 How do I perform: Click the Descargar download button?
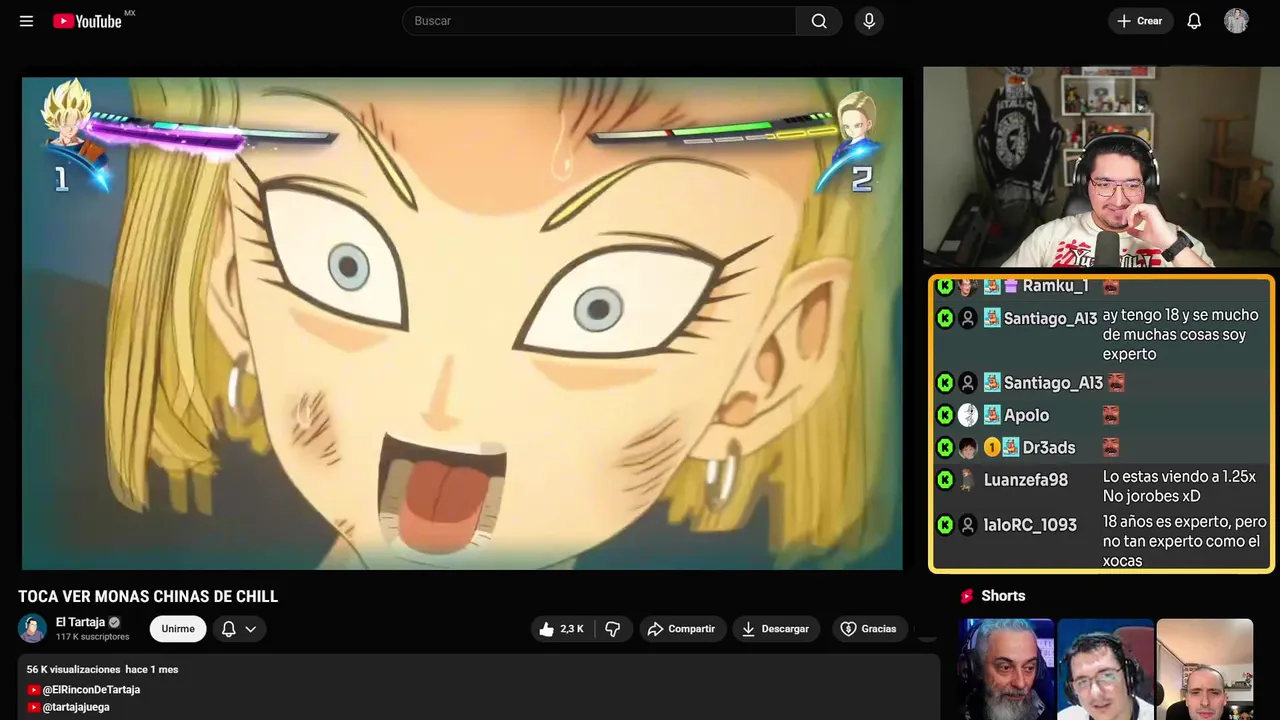(776, 629)
